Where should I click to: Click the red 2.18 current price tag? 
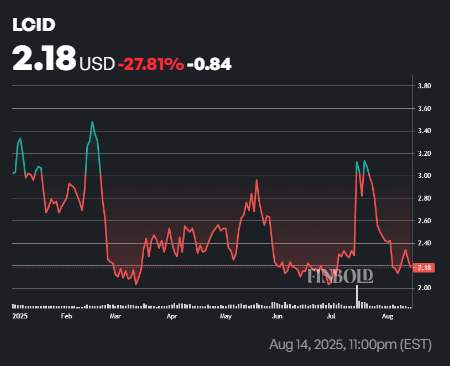(x=424, y=268)
